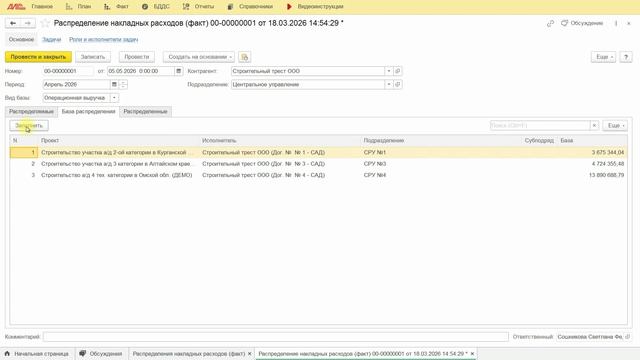Select row 3 Омской обл. project
640x360 pixels.
[x=318, y=175]
